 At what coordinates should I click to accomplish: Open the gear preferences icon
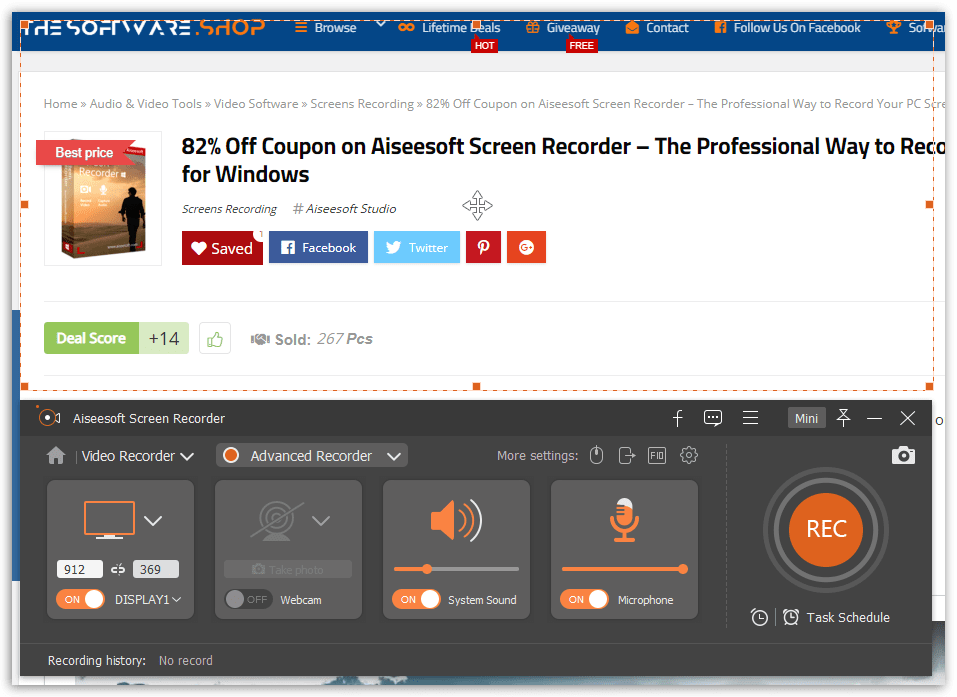689,455
